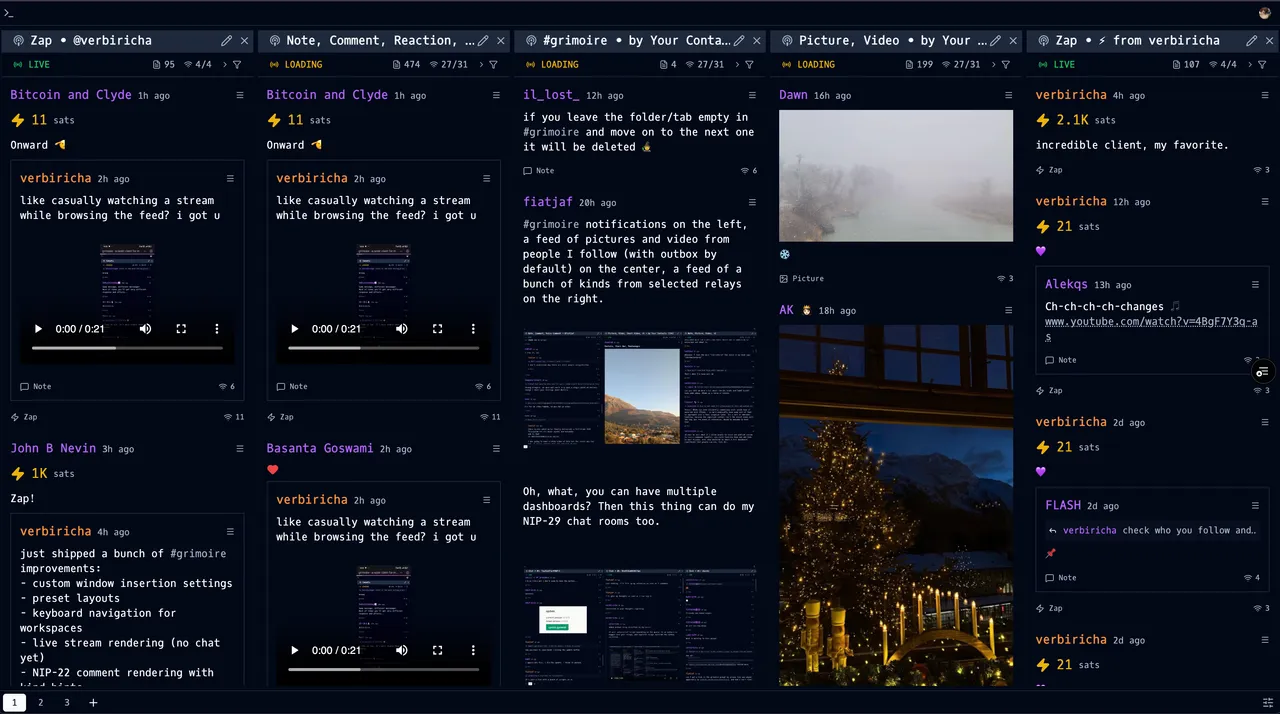Switch to workspace tab 3
The width and height of the screenshot is (1280, 714).
point(67,703)
